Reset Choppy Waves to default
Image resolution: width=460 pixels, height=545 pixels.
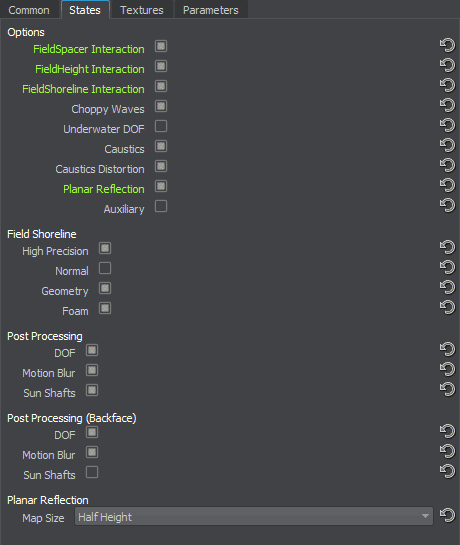(x=447, y=105)
